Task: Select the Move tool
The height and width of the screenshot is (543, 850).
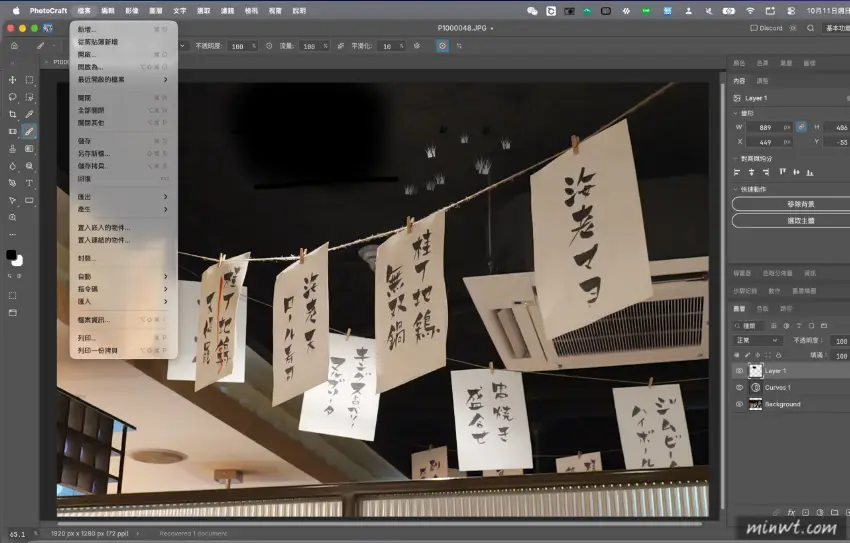Action: click(x=12, y=80)
